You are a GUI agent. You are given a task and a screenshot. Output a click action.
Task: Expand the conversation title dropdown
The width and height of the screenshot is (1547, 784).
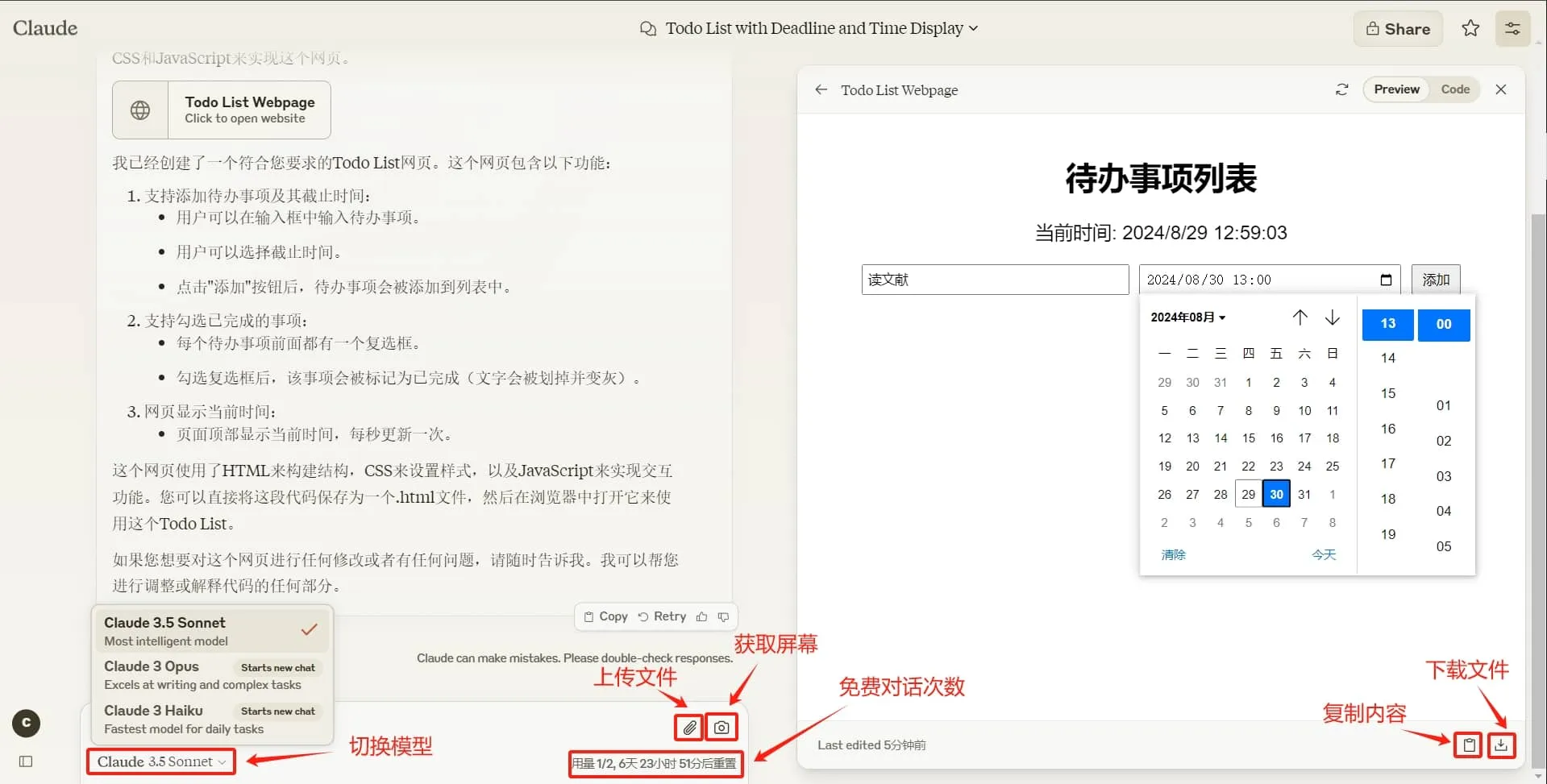[x=972, y=28]
